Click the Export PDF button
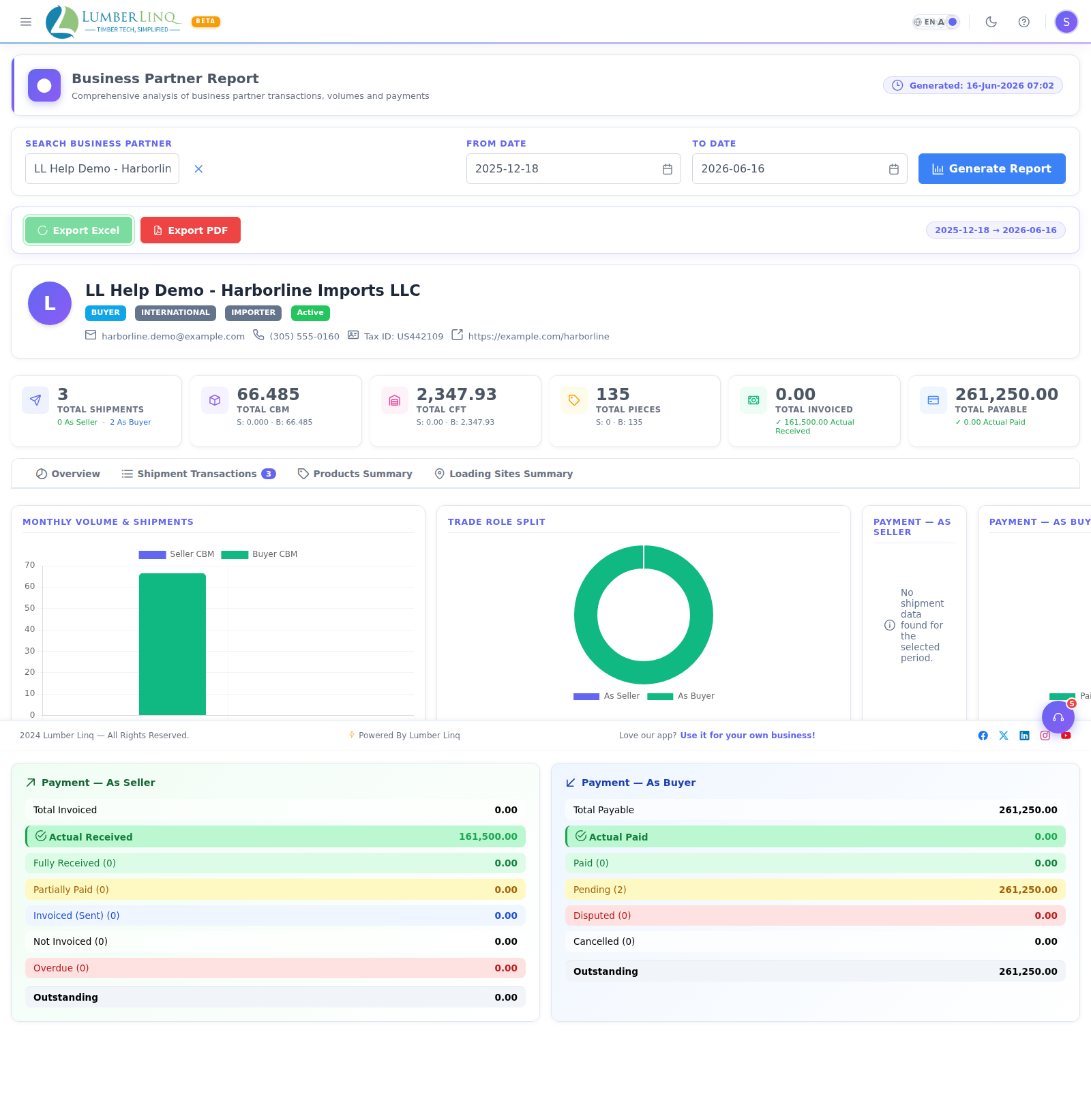1091x1120 pixels. (x=190, y=230)
